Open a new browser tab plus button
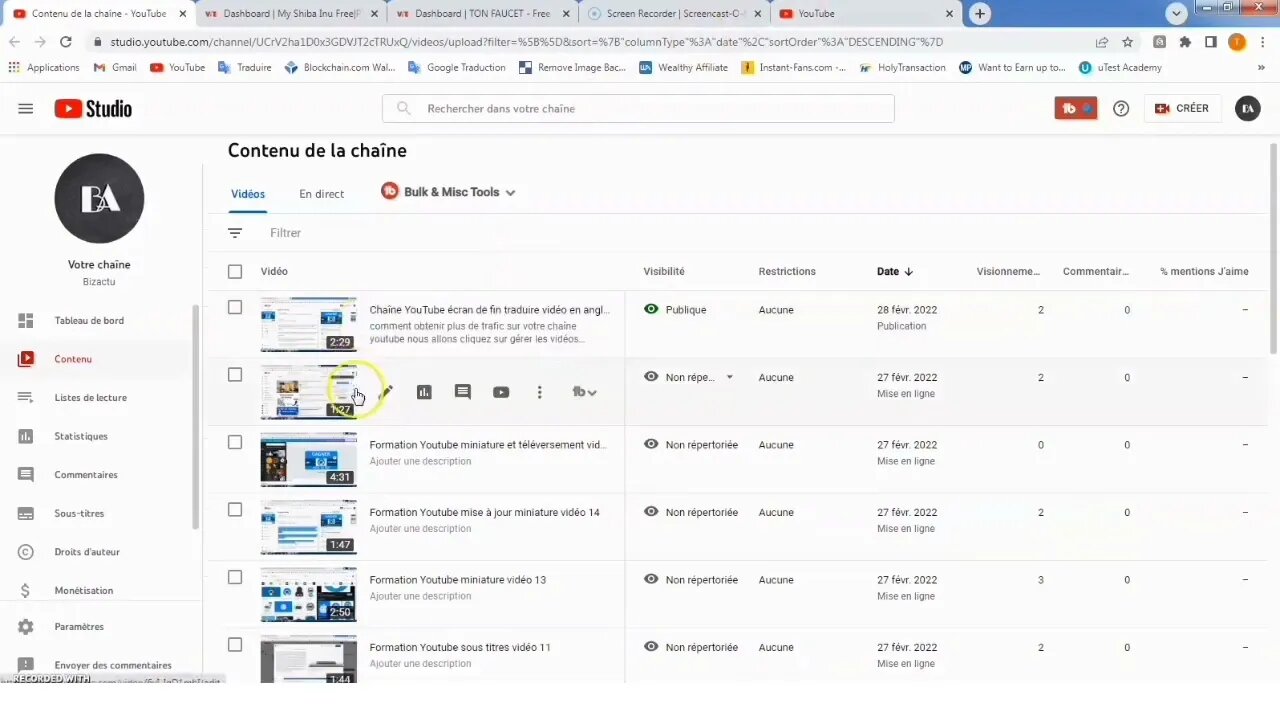1280x720 pixels. [x=980, y=13]
